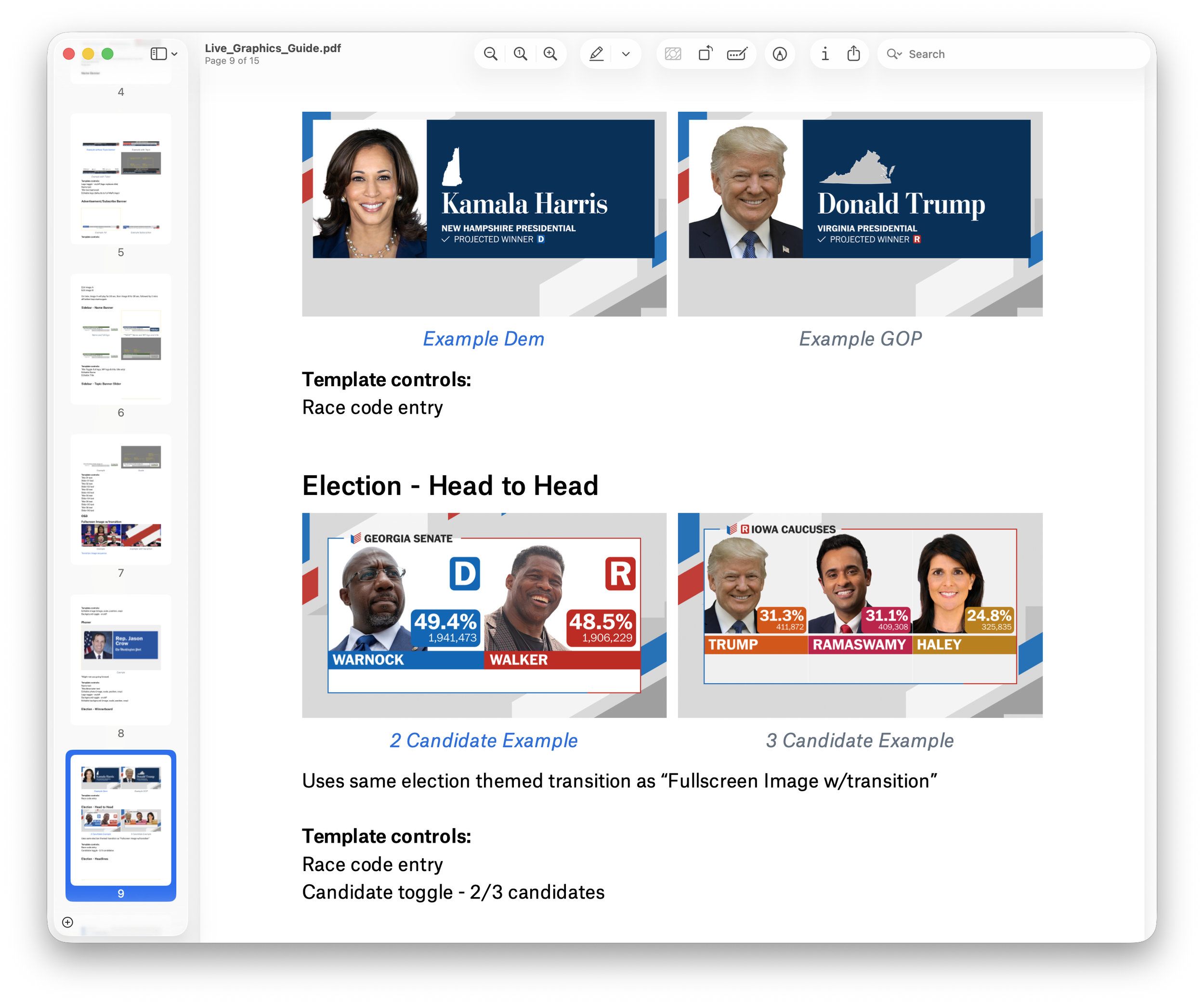Show the Markup toolbar
1204x1005 pixels.
779,54
